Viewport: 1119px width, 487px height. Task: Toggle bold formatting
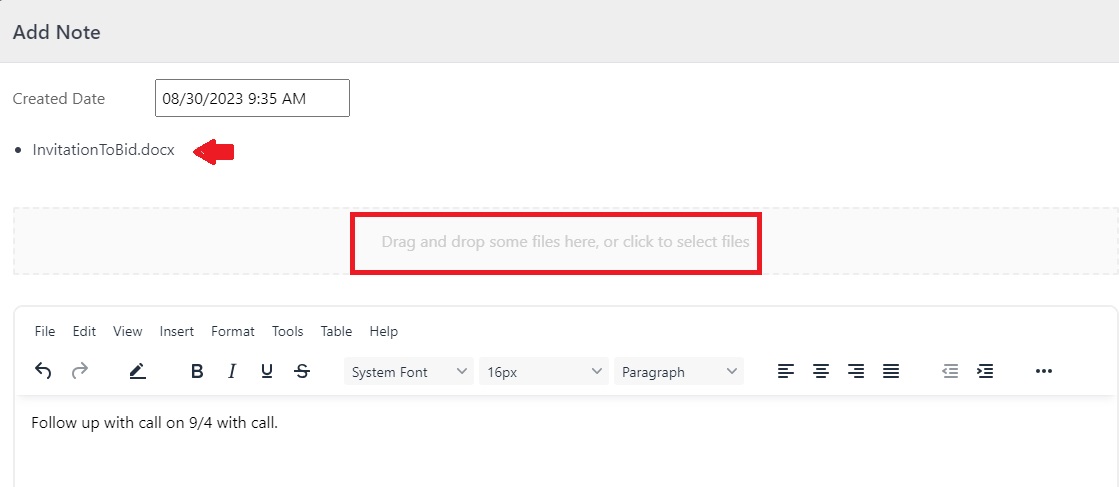[197, 371]
